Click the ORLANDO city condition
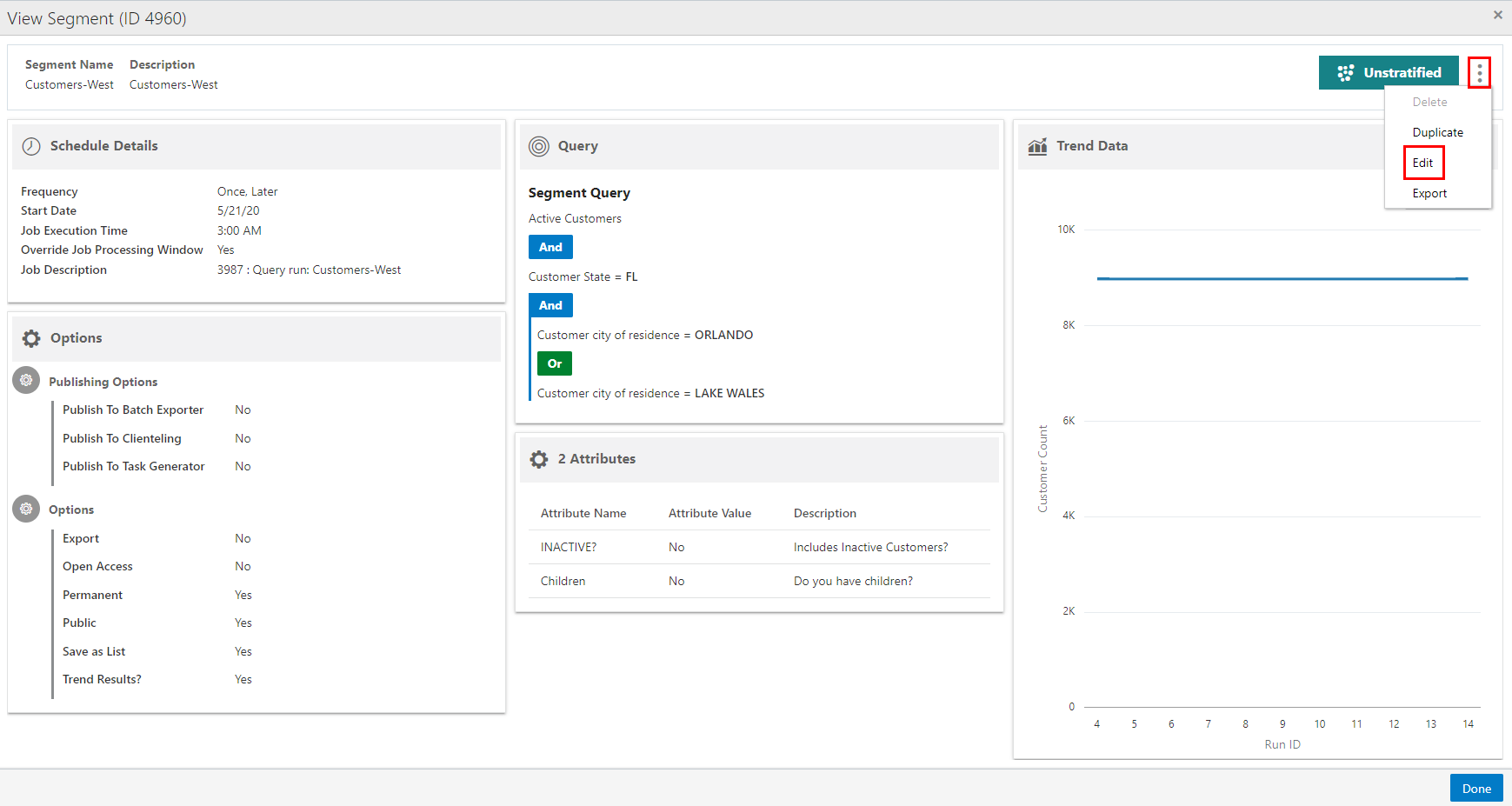This screenshot has height=806, width=1512. [645, 335]
